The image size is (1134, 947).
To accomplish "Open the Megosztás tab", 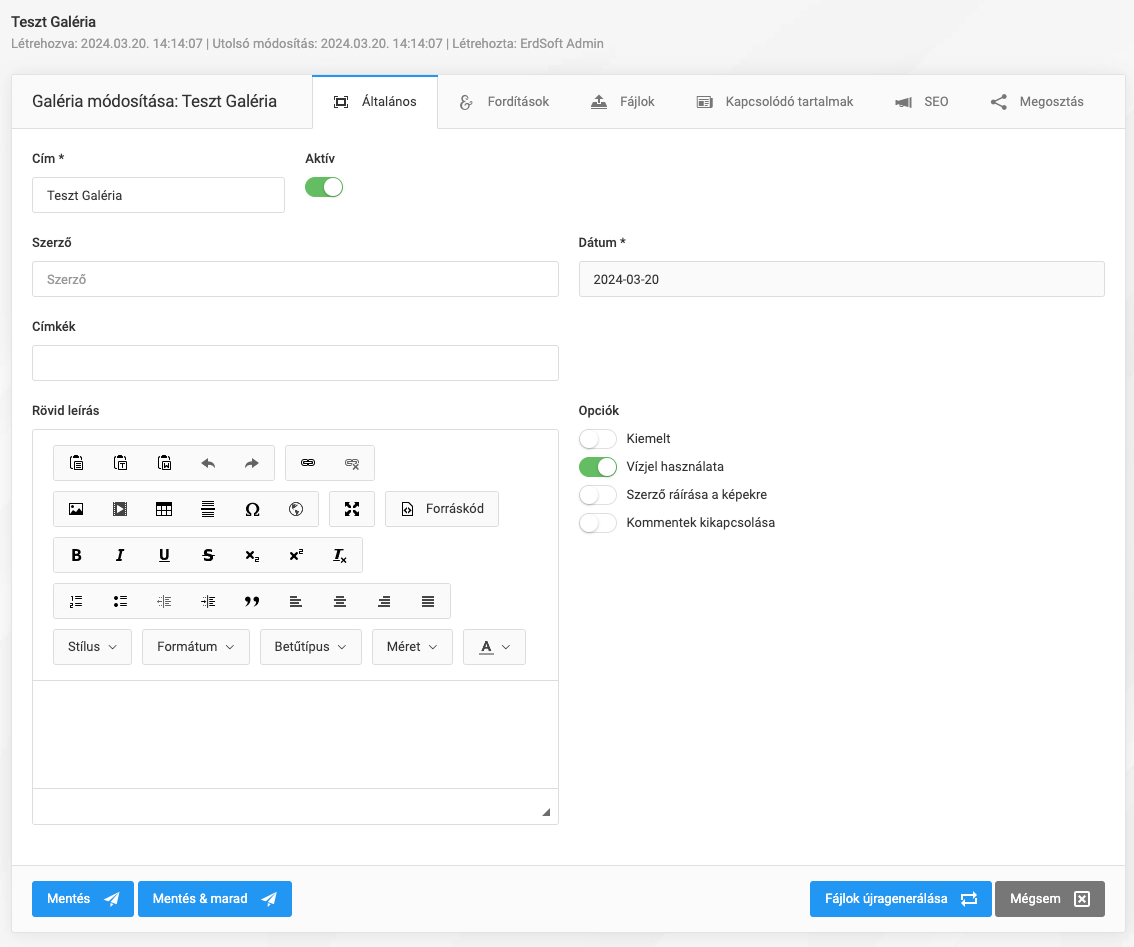I will coord(1037,102).
